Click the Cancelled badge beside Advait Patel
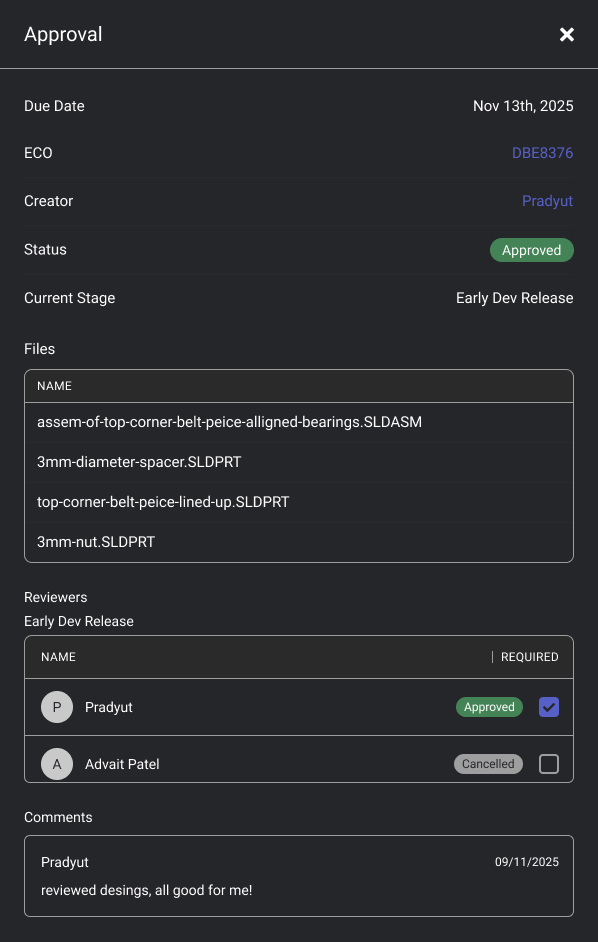Image resolution: width=598 pixels, height=942 pixels. click(488, 764)
